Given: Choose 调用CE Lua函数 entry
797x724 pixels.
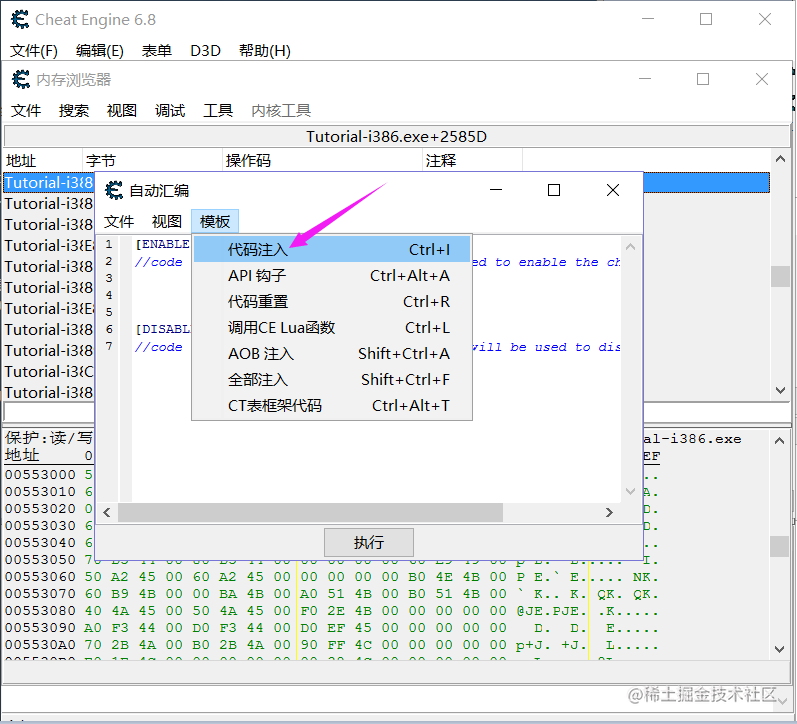Looking at the screenshot, I should click(x=332, y=327).
